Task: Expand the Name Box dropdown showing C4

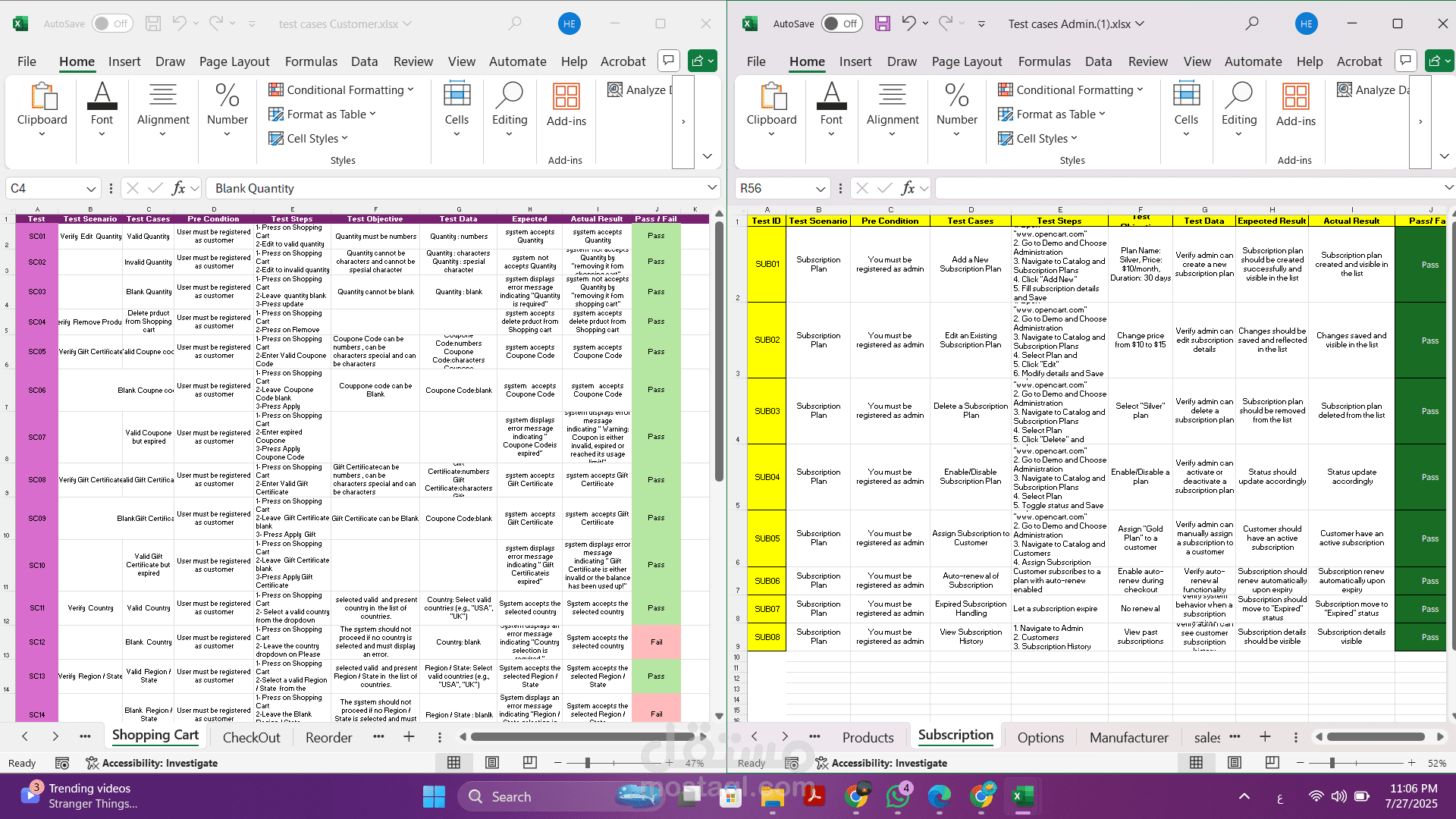Action: [91, 188]
